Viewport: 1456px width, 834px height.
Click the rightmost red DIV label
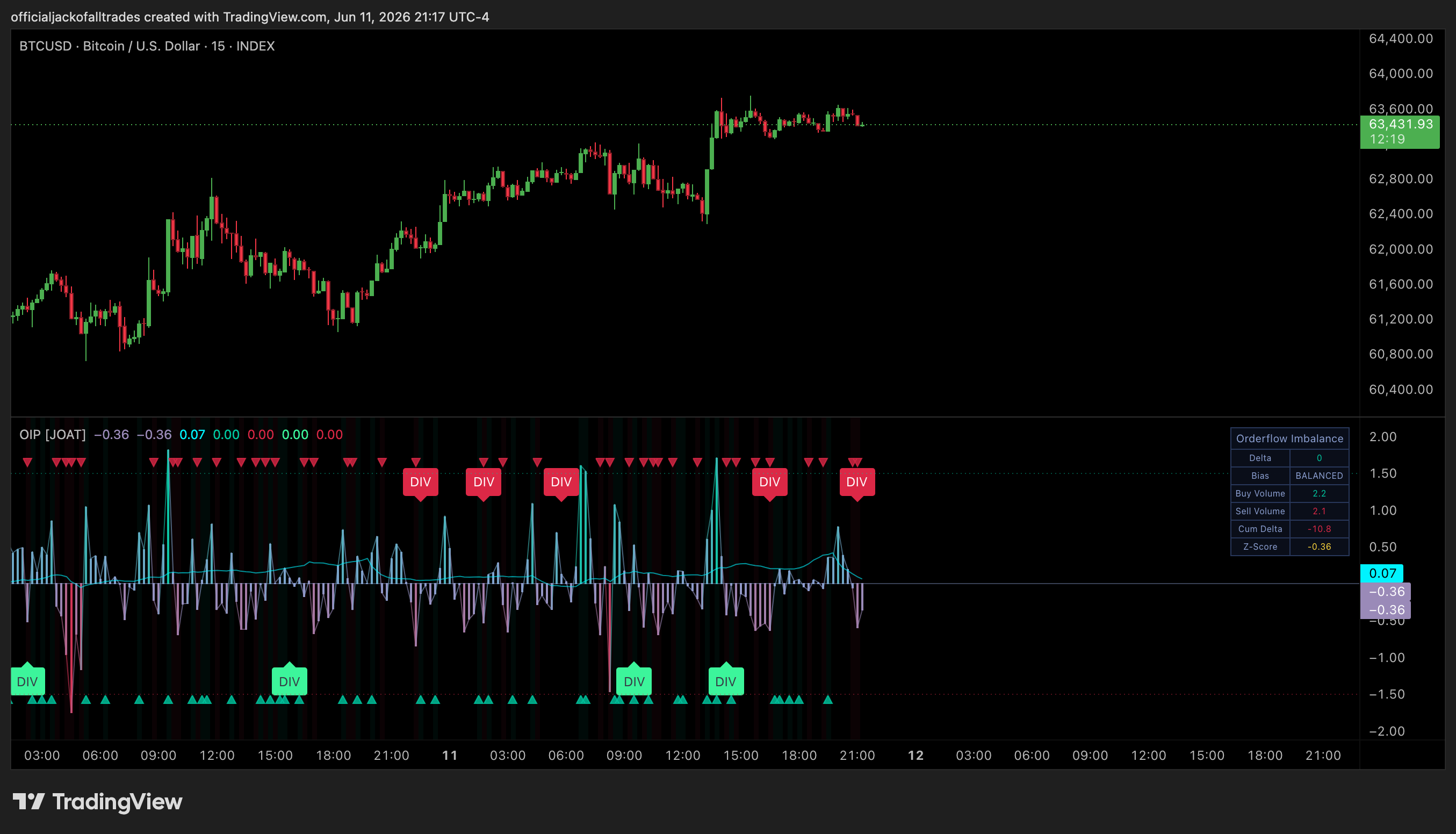856,483
